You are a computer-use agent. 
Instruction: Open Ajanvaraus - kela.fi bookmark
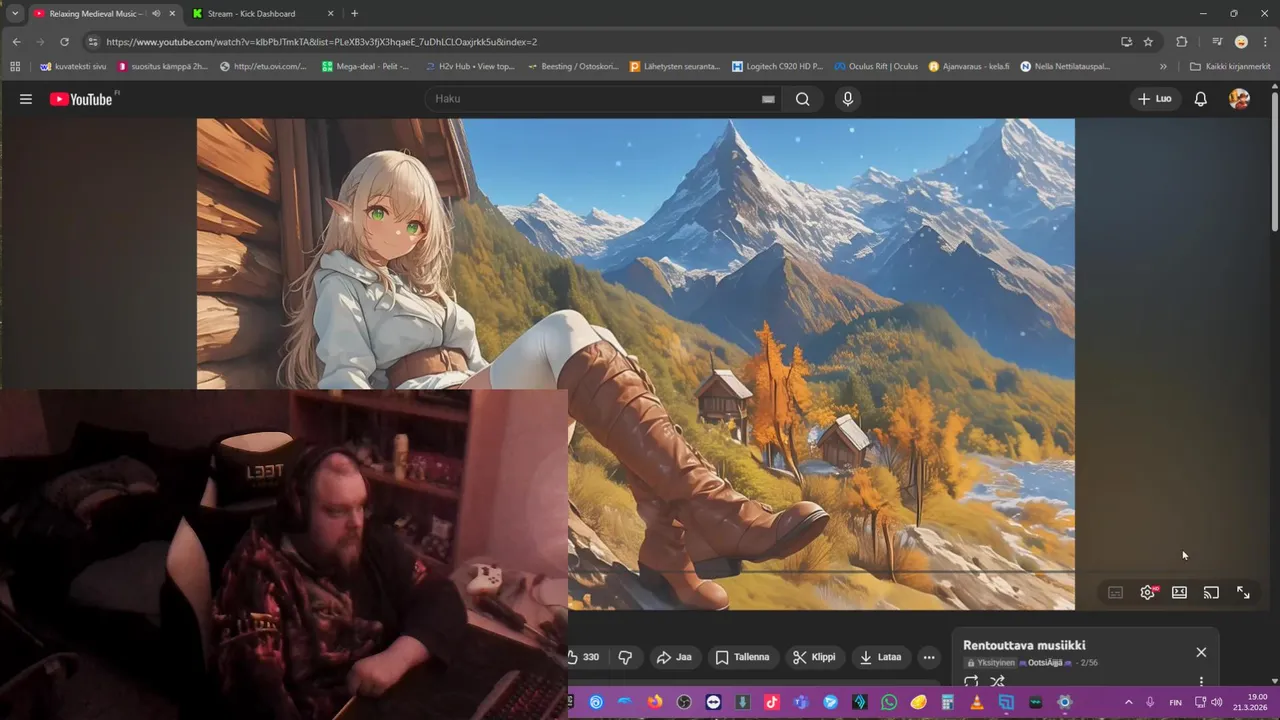969,67
